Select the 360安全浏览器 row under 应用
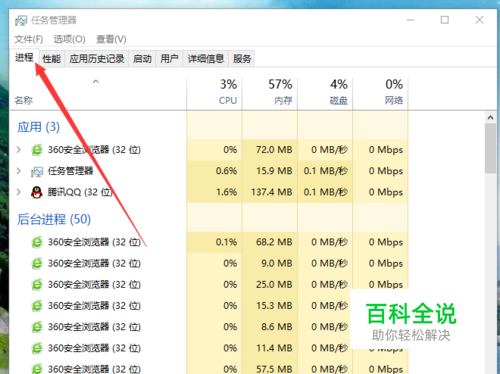The width and height of the screenshot is (500, 374). (208, 150)
